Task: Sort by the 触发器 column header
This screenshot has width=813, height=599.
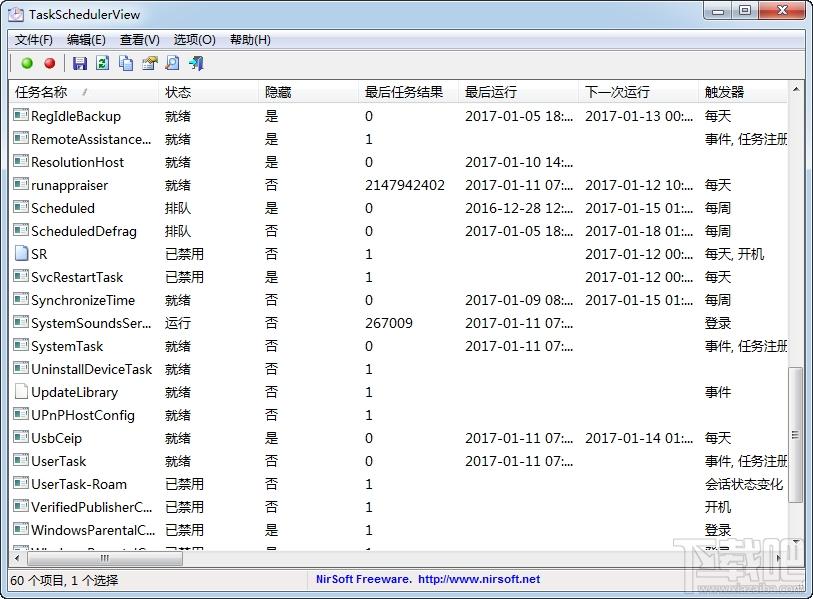Action: click(x=743, y=92)
